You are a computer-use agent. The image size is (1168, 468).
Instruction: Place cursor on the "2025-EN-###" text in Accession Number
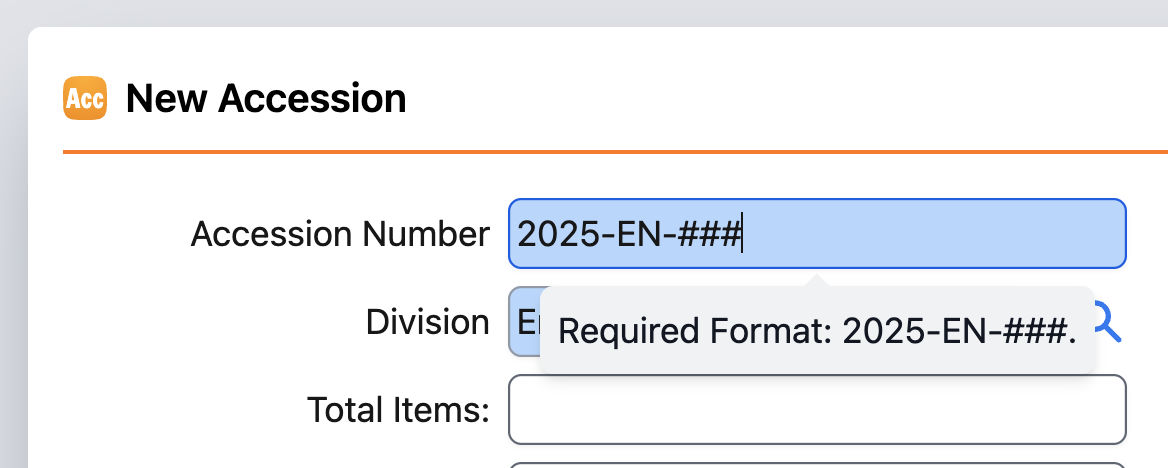pyautogui.click(x=628, y=234)
